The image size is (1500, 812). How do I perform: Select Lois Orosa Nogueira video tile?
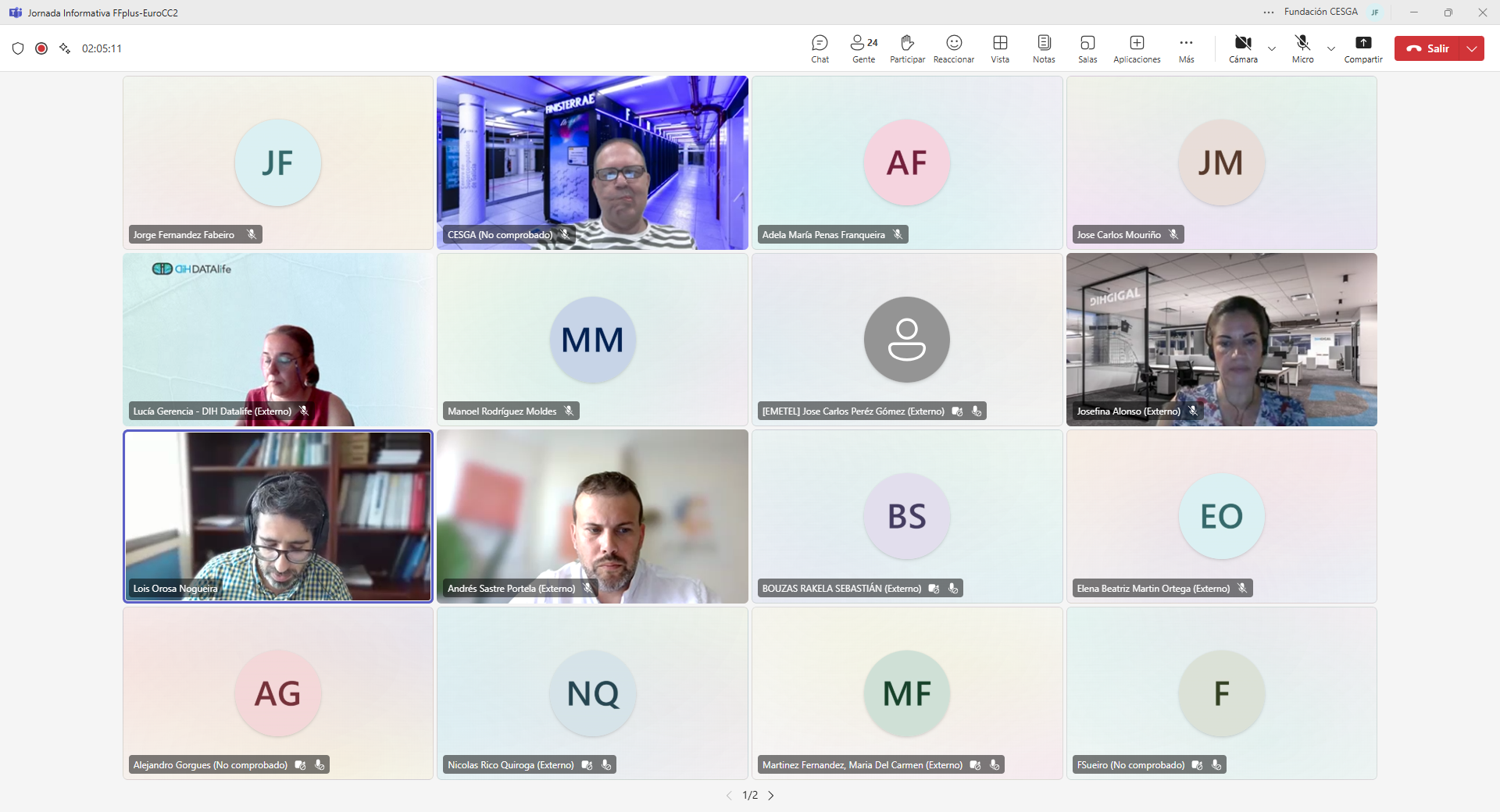tap(277, 516)
